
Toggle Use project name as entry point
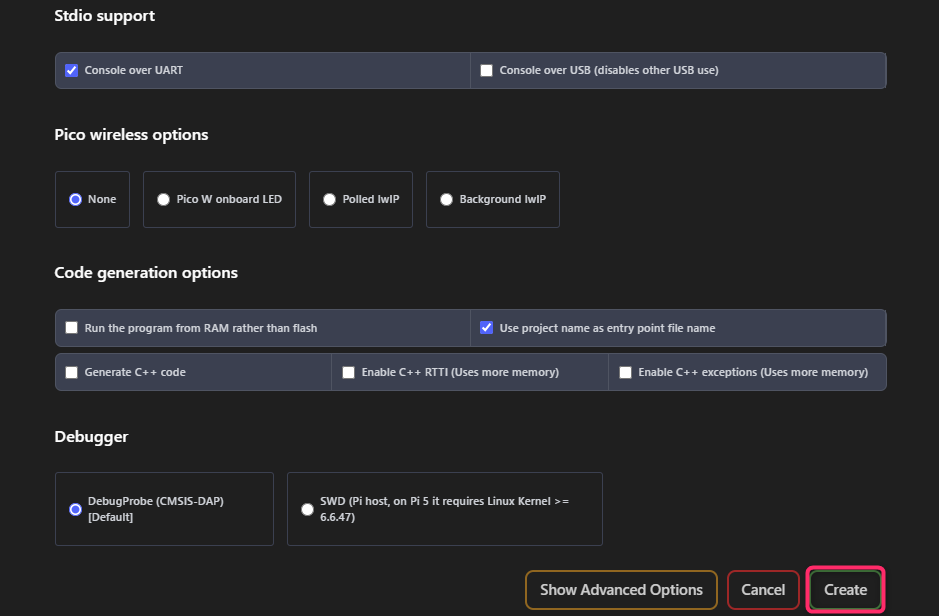coord(486,327)
